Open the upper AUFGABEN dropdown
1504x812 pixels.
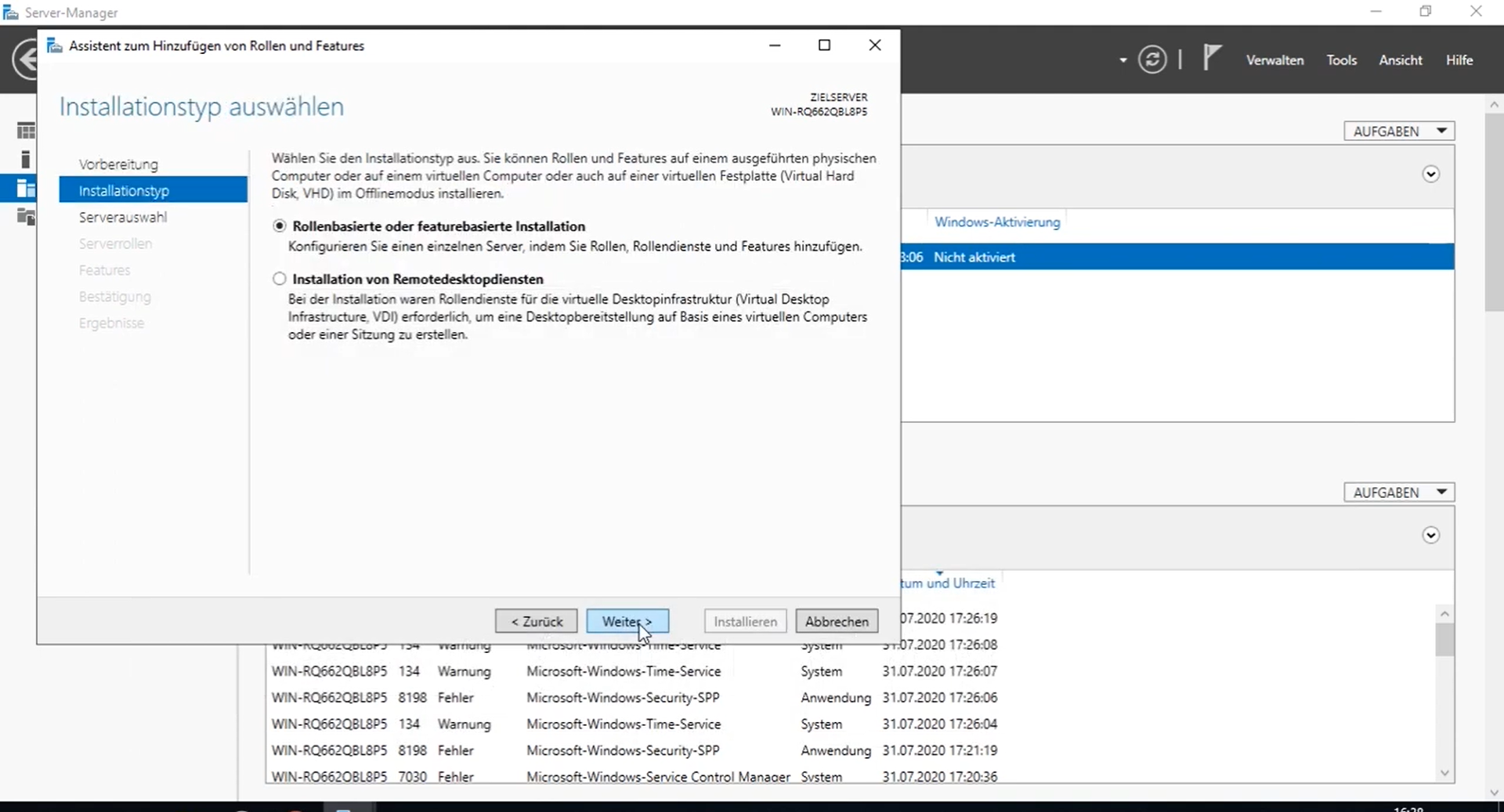[x=1398, y=131]
